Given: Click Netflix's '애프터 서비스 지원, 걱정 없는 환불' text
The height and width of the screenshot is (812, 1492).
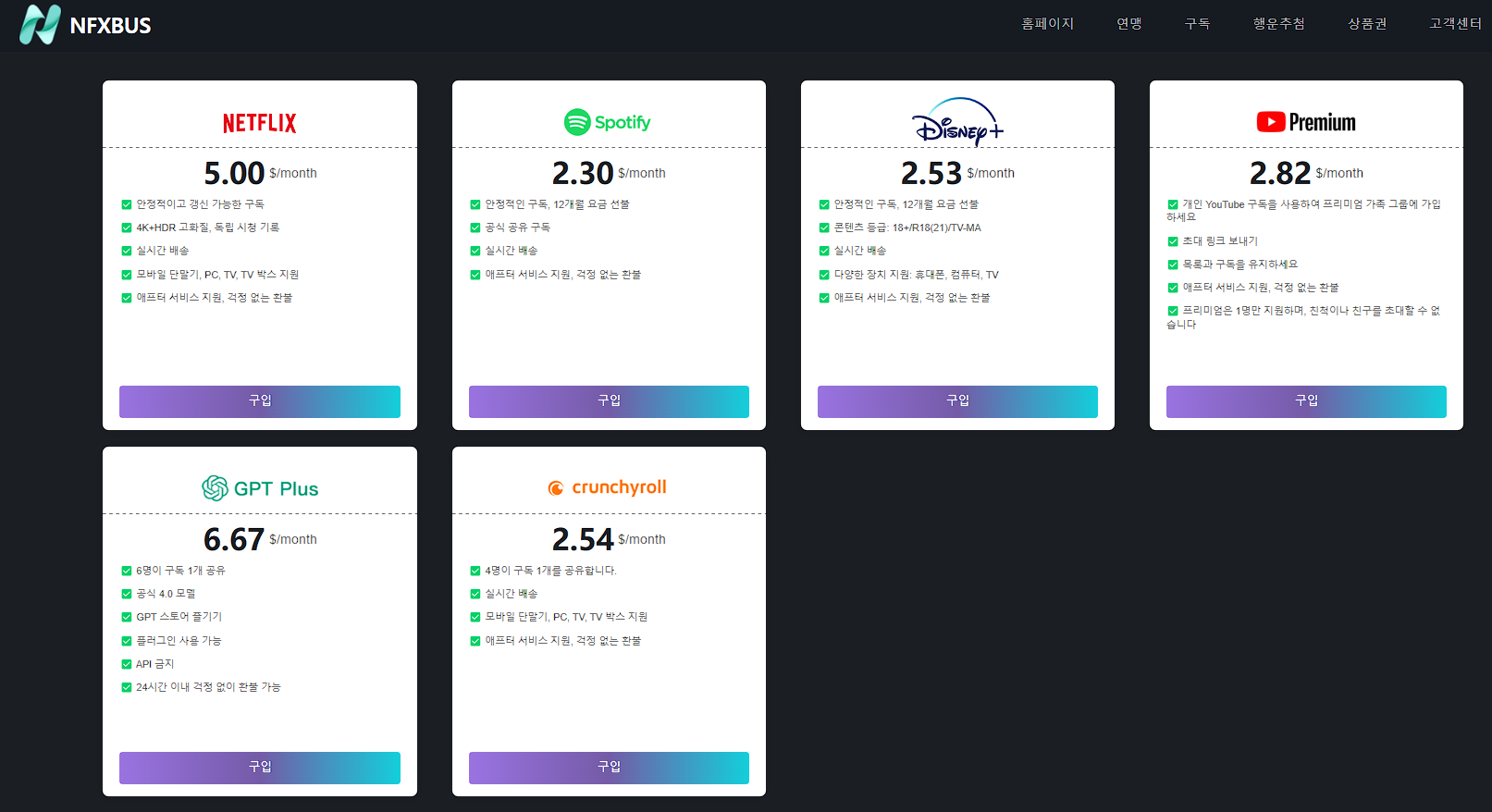Looking at the screenshot, I should coord(215,298).
